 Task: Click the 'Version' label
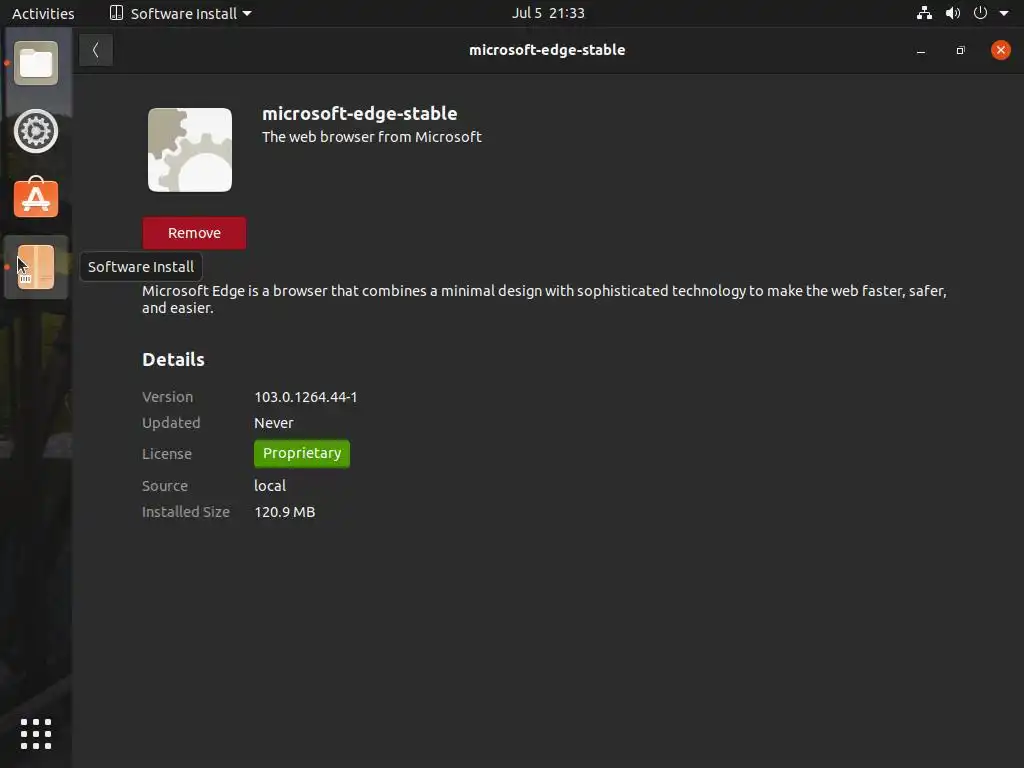(168, 397)
